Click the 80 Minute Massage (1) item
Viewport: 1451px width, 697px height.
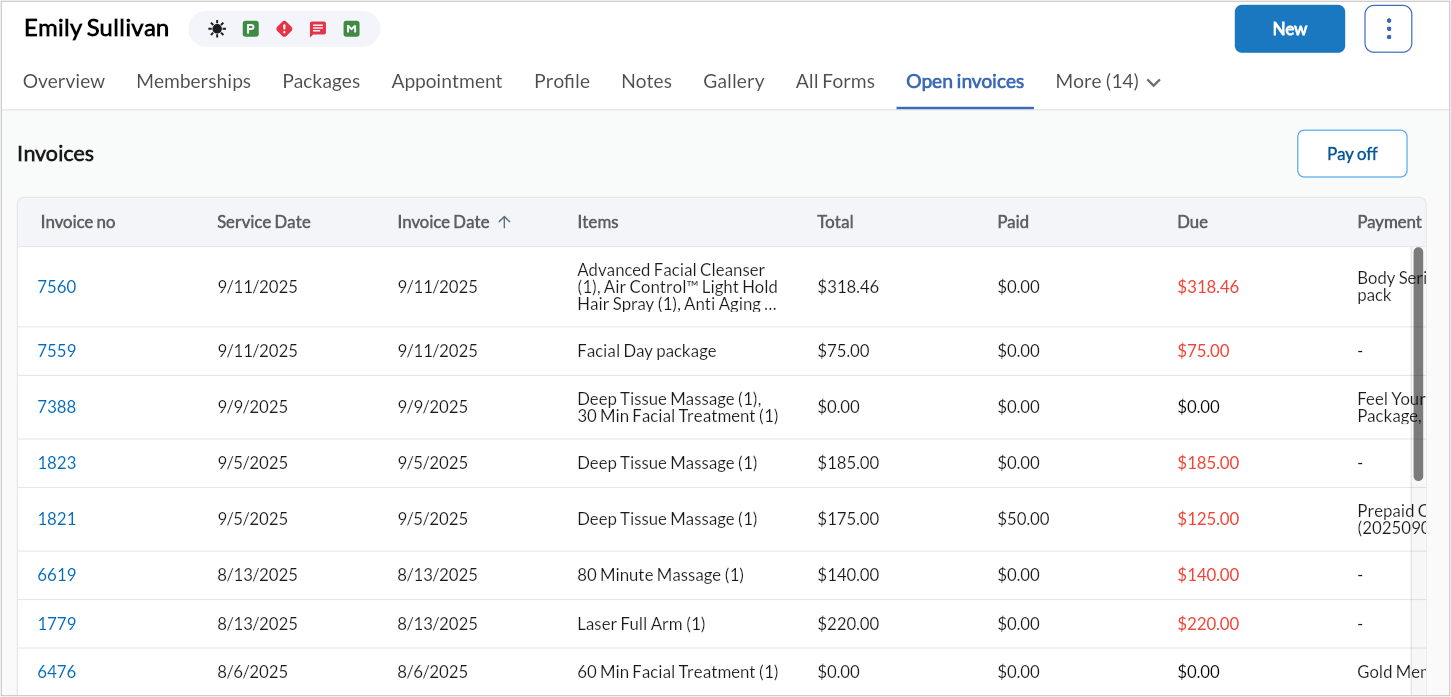coord(661,575)
